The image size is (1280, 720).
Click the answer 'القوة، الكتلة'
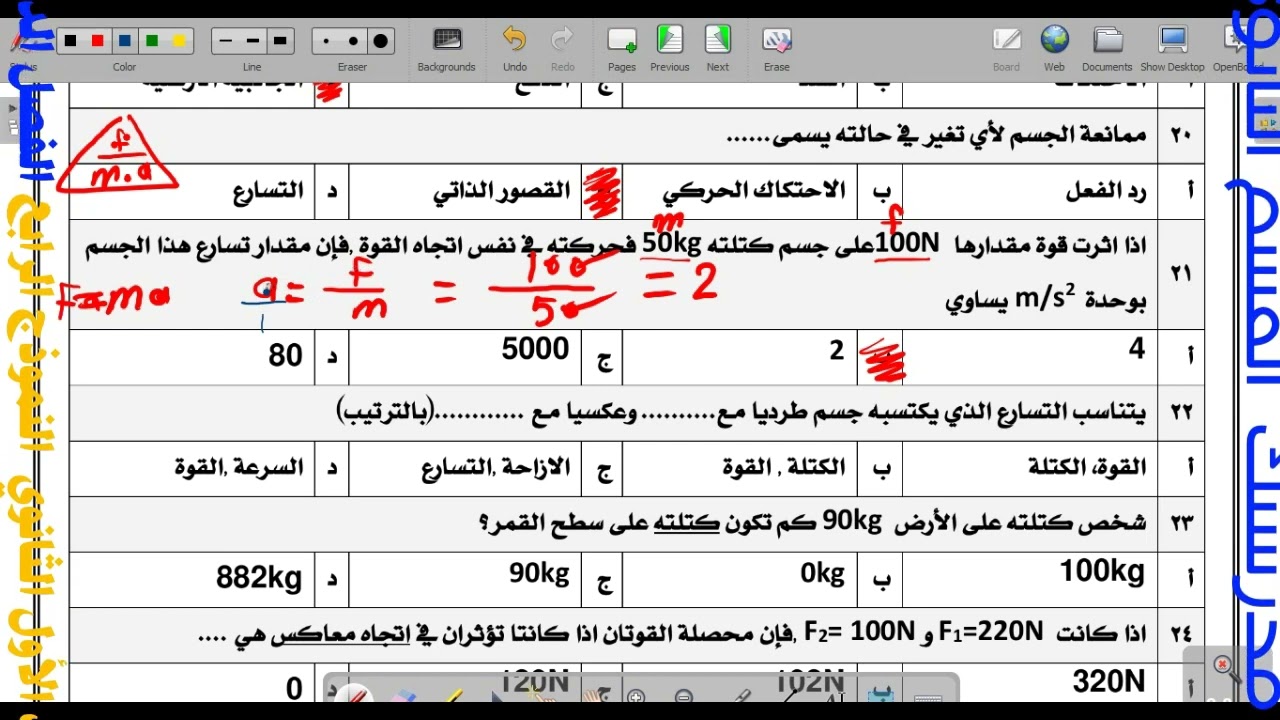pyautogui.click(x=1087, y=467)
